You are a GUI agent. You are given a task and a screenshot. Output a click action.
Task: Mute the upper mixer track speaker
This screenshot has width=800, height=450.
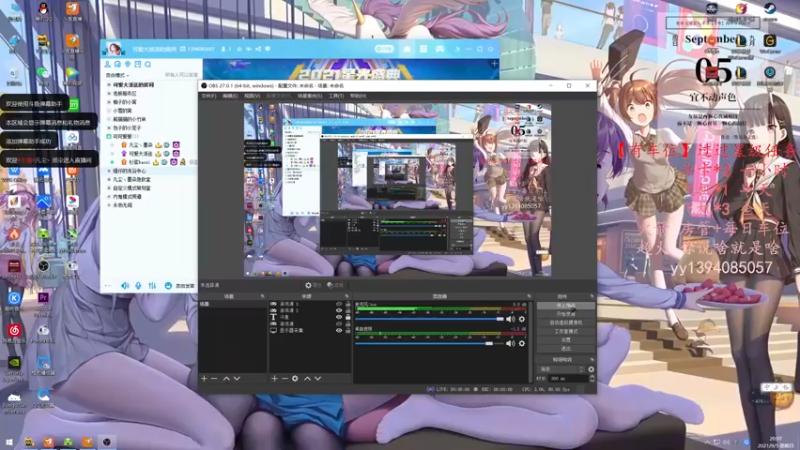[x=510, y=319]
